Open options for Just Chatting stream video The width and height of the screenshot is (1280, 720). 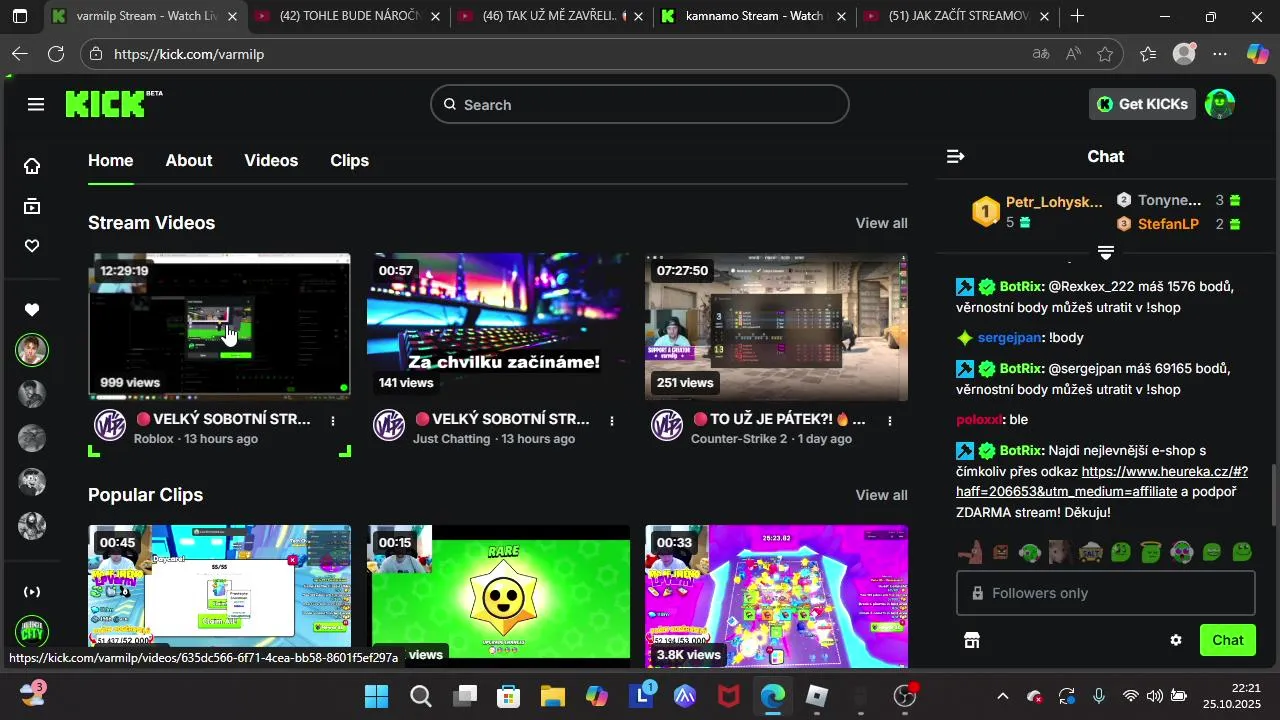point(612,421)
